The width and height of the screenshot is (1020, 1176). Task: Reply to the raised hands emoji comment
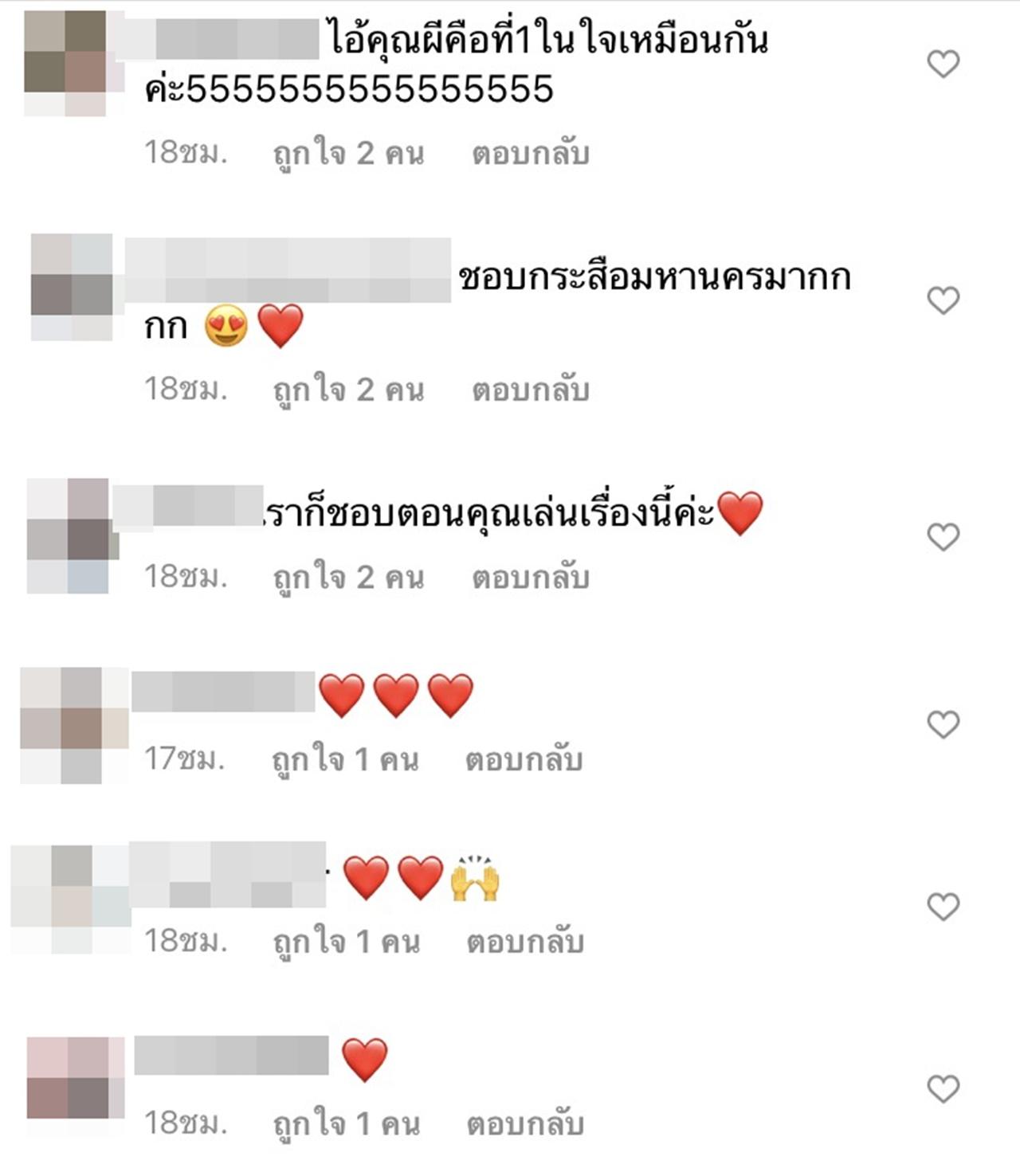point(526,942)
